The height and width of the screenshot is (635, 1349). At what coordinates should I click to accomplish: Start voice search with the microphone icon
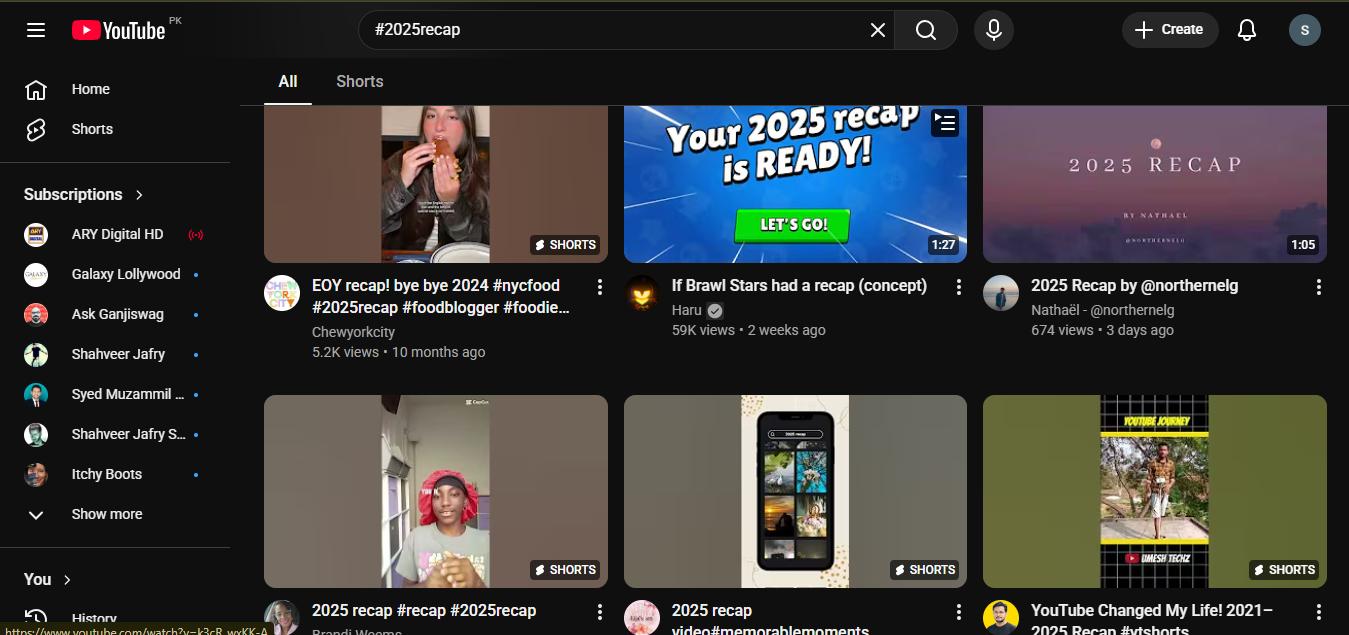pos(993,30)
